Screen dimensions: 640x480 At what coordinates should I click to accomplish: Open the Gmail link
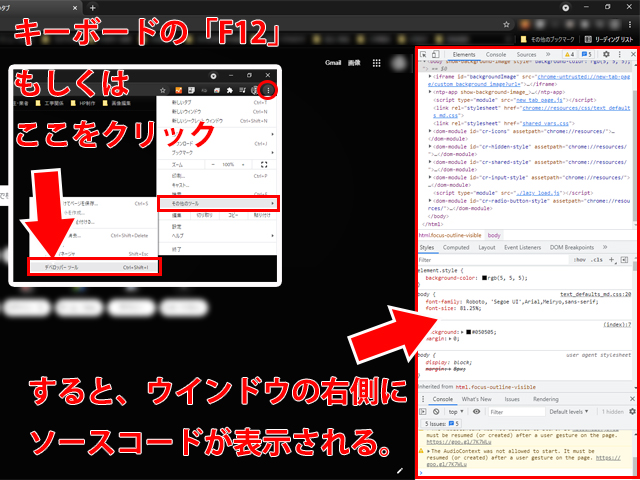click(x=333, y=62)
